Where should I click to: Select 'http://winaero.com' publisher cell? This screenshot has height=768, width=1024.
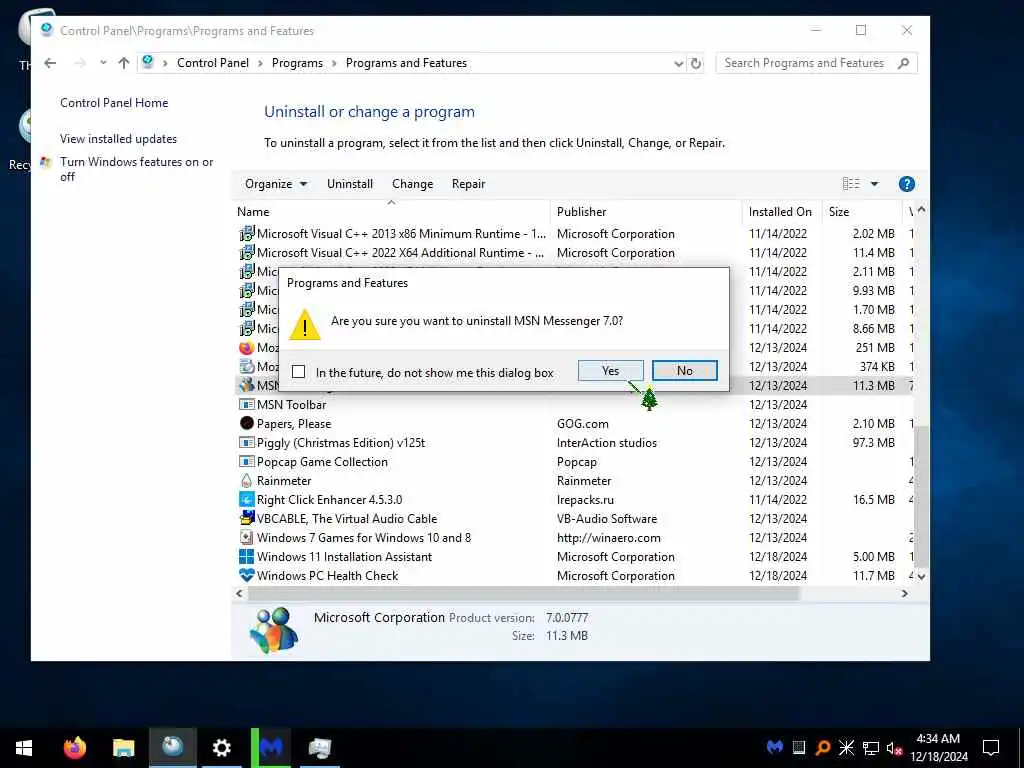pos(609,537)
